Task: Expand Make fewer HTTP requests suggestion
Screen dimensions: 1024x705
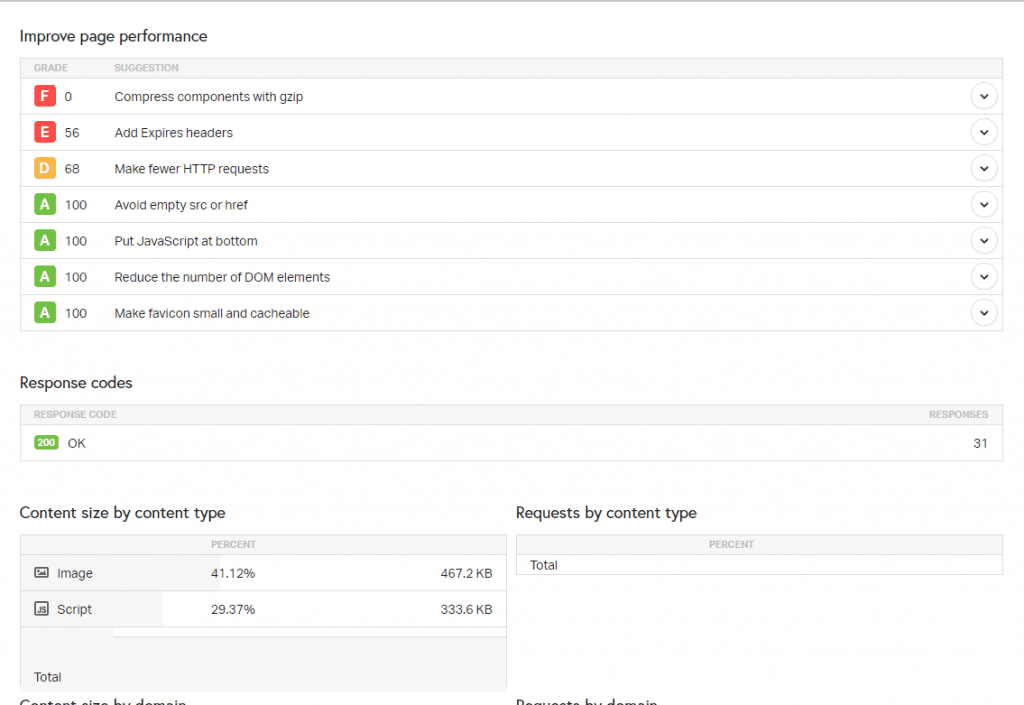Action: pyautogui.click(x=984, y=169)
